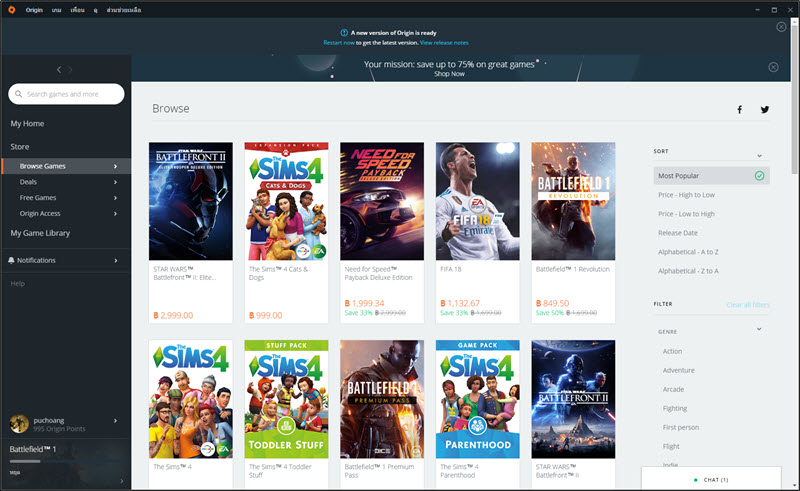This screenshot has width=800, height=491.
Task: Expand Browse Games submenu arrow
Action: (115, 166)
